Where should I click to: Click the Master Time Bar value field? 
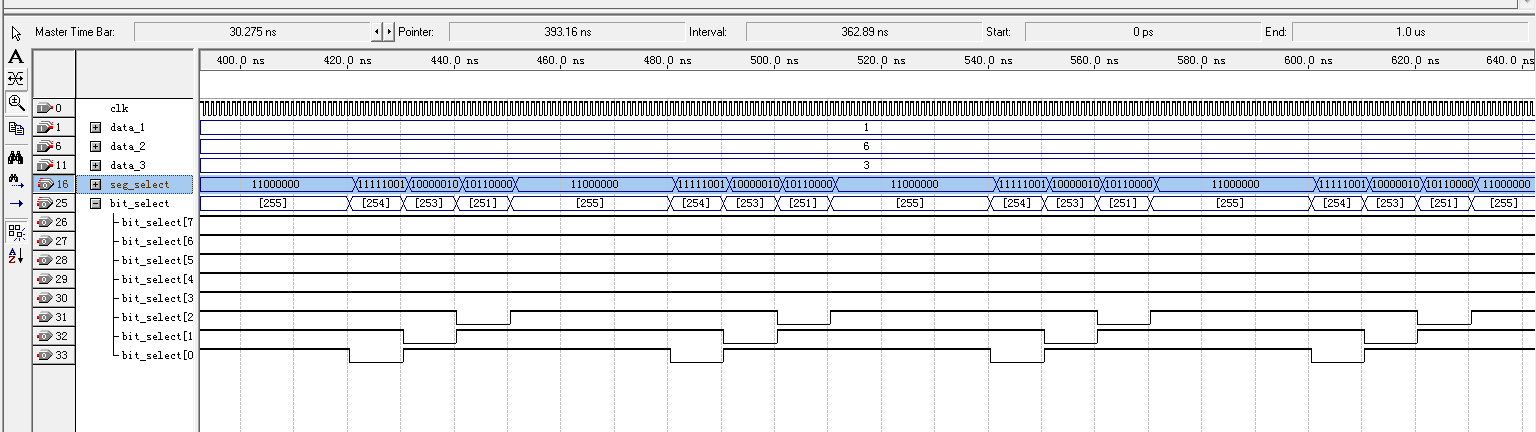pos(252,32)
